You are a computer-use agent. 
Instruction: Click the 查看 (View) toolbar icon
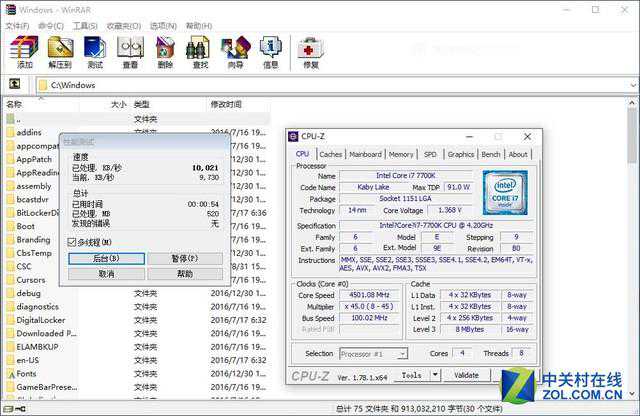click(130, 49)
